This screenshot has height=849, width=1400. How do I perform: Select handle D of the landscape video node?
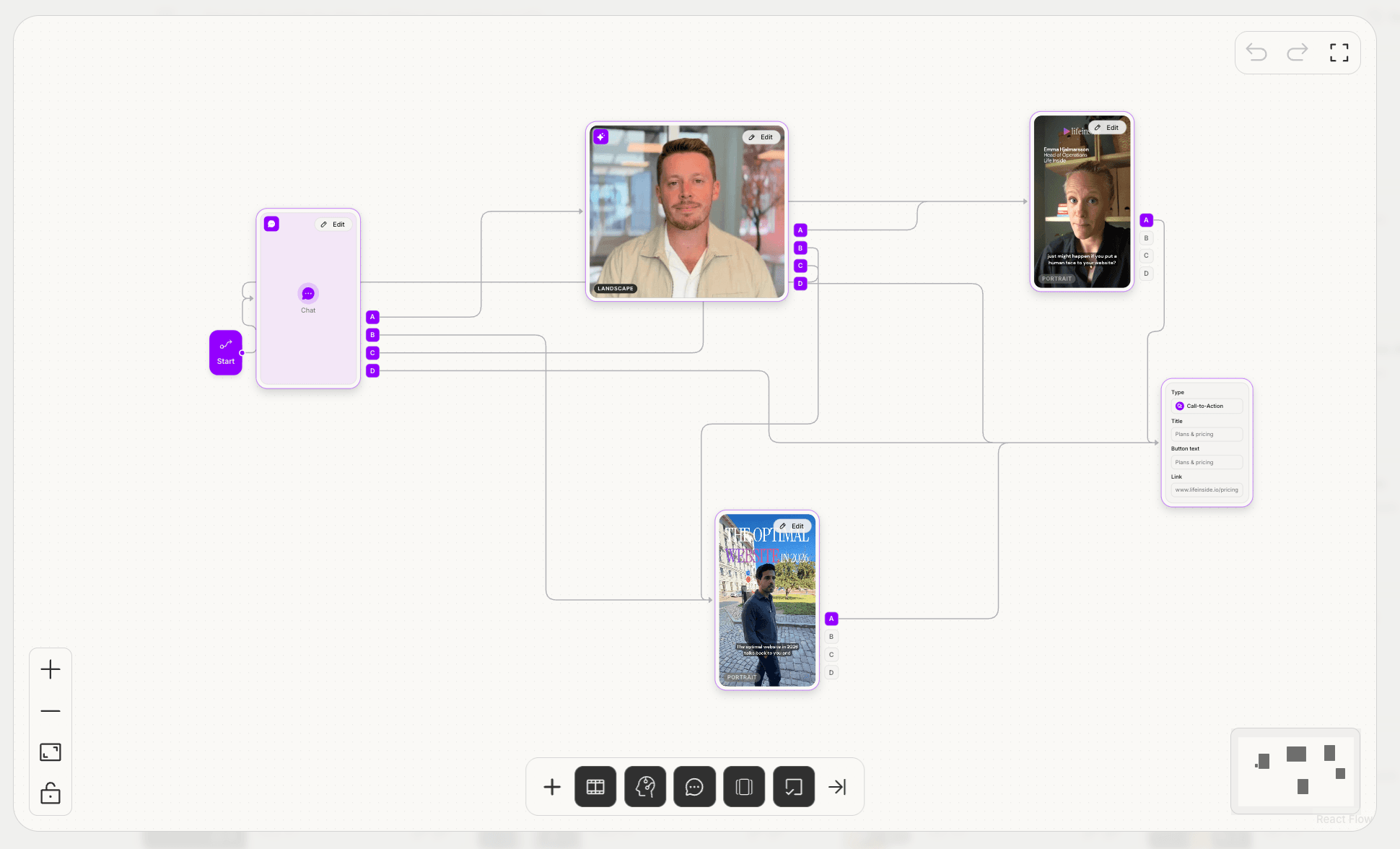click(800, 284)
